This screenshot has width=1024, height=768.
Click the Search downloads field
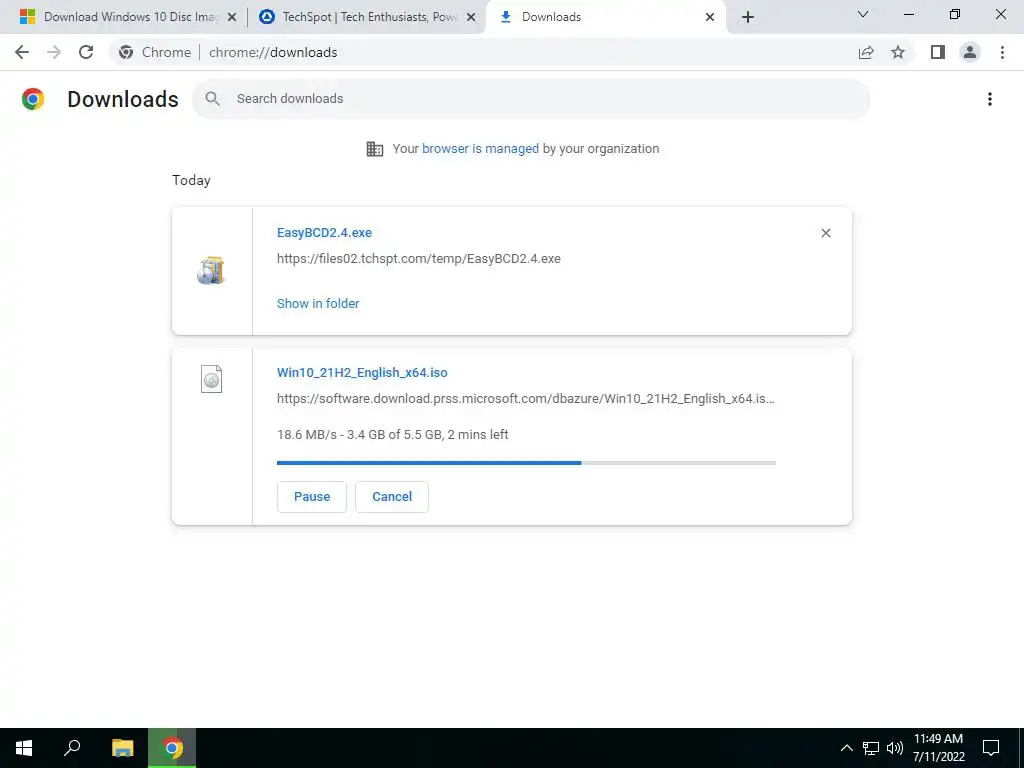coord(531,99)
